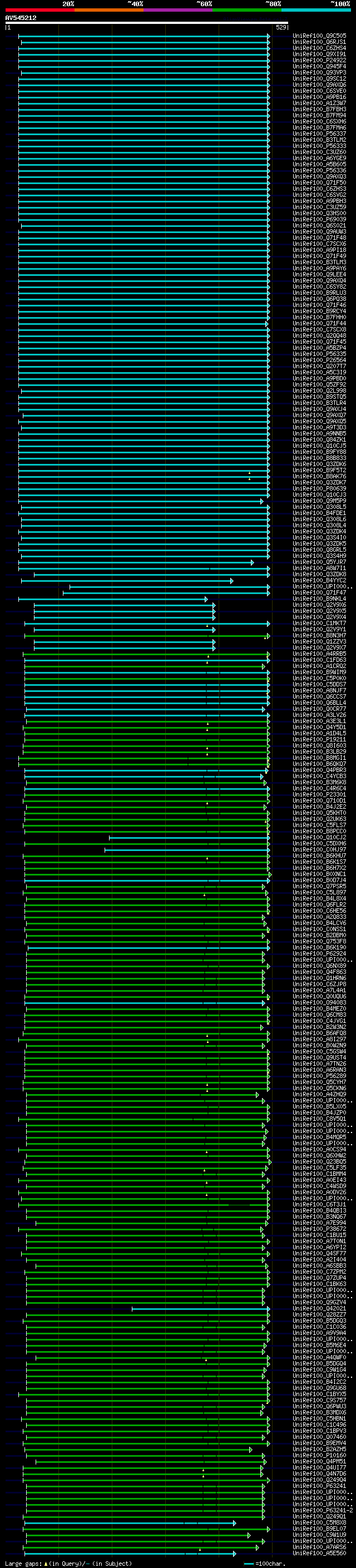Select hit label UniRef100_A9PI18
The image size is (356, 1568).
(x=319, y=250)
